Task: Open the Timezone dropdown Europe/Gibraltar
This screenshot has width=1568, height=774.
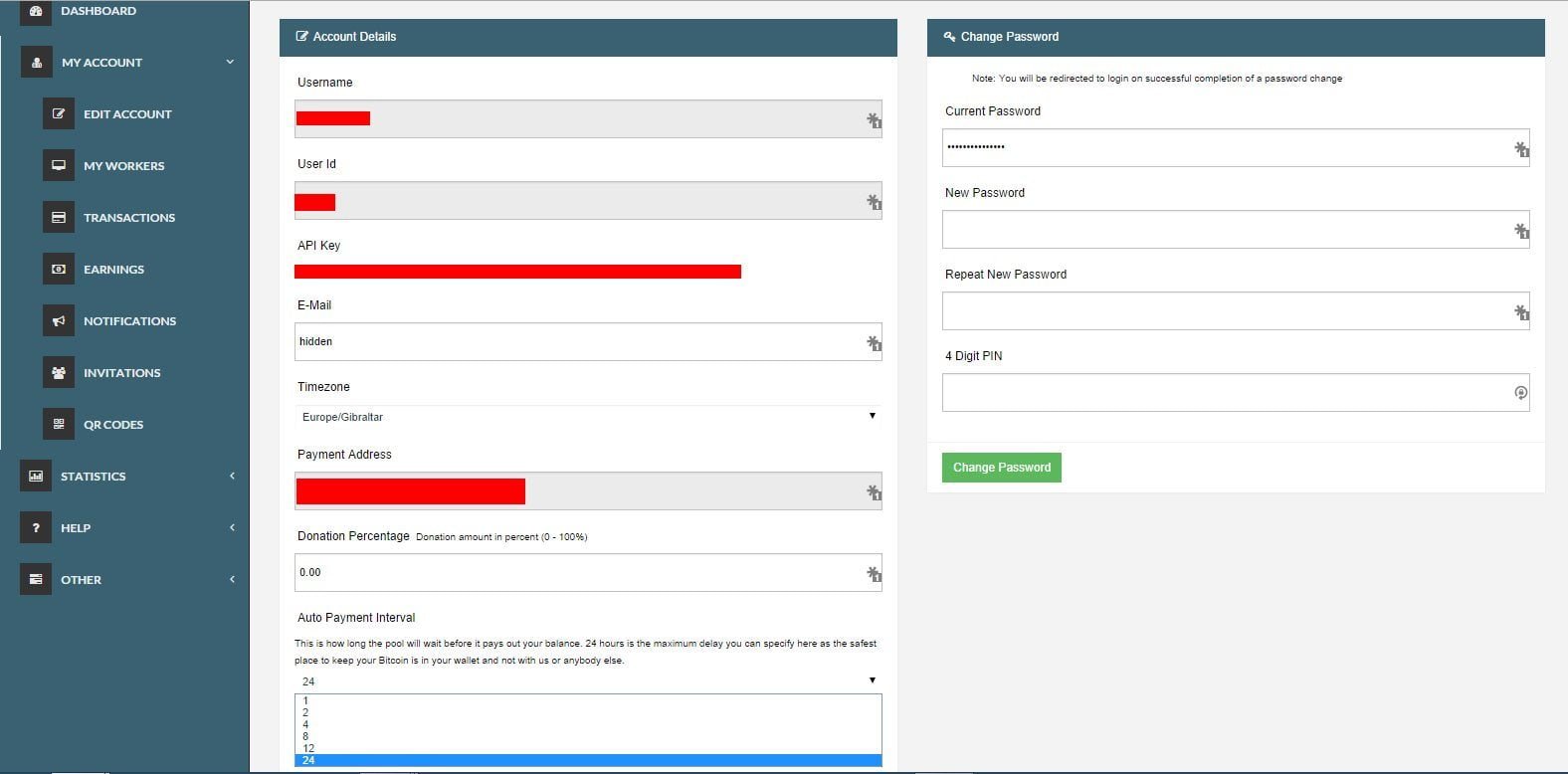Action: pos(588,417)
